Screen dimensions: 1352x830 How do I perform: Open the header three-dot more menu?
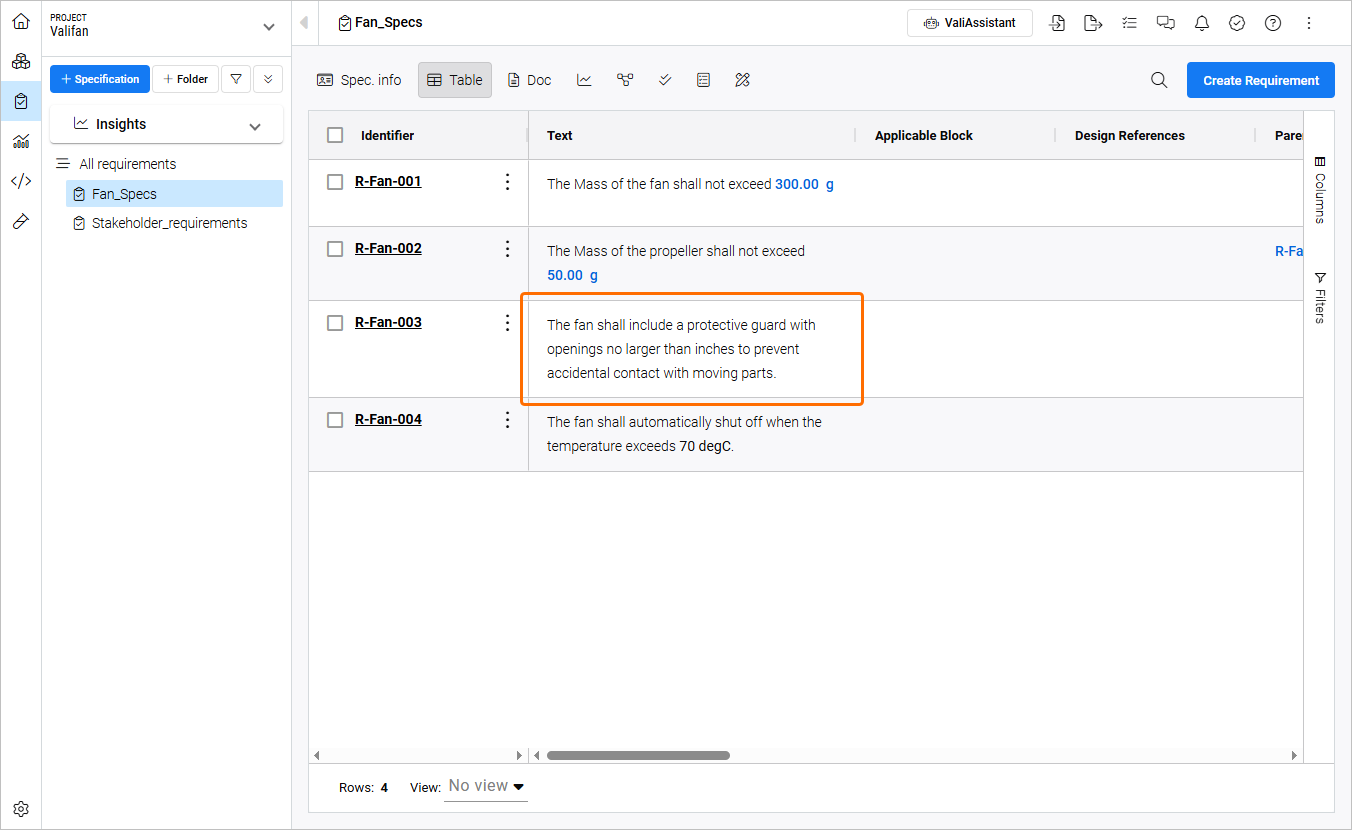click(1309, 23)
